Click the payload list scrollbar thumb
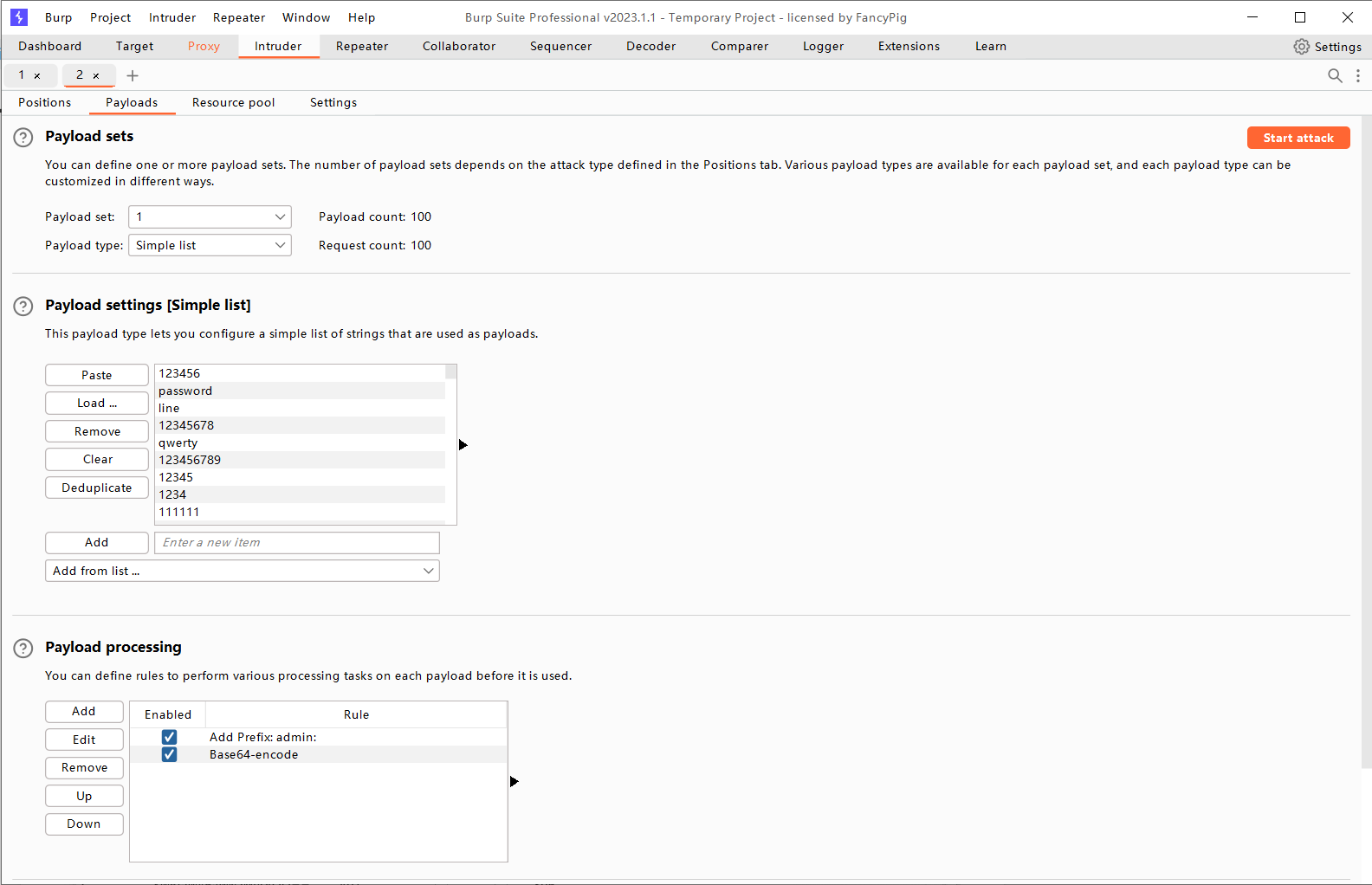1372x885 pixels. pos(451,371)
